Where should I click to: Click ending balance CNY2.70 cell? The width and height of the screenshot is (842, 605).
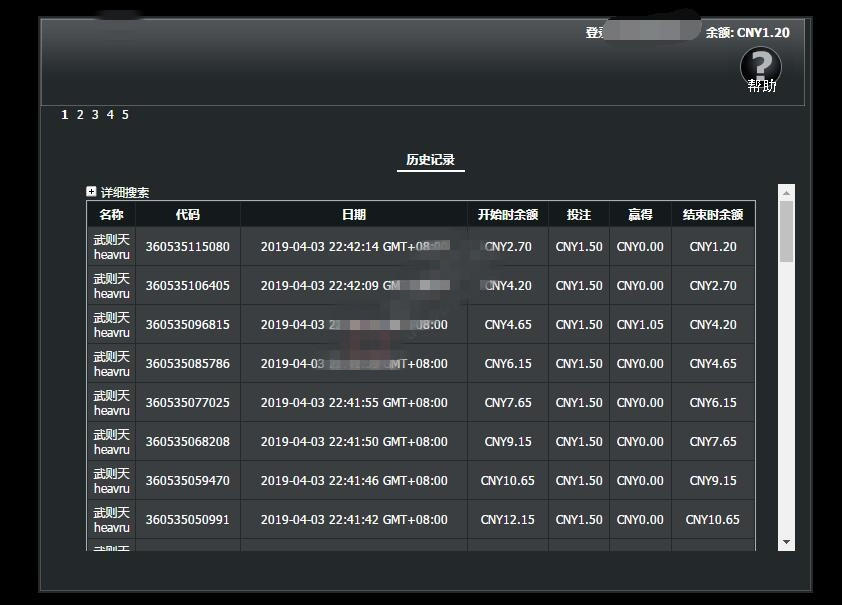point(713,286)
